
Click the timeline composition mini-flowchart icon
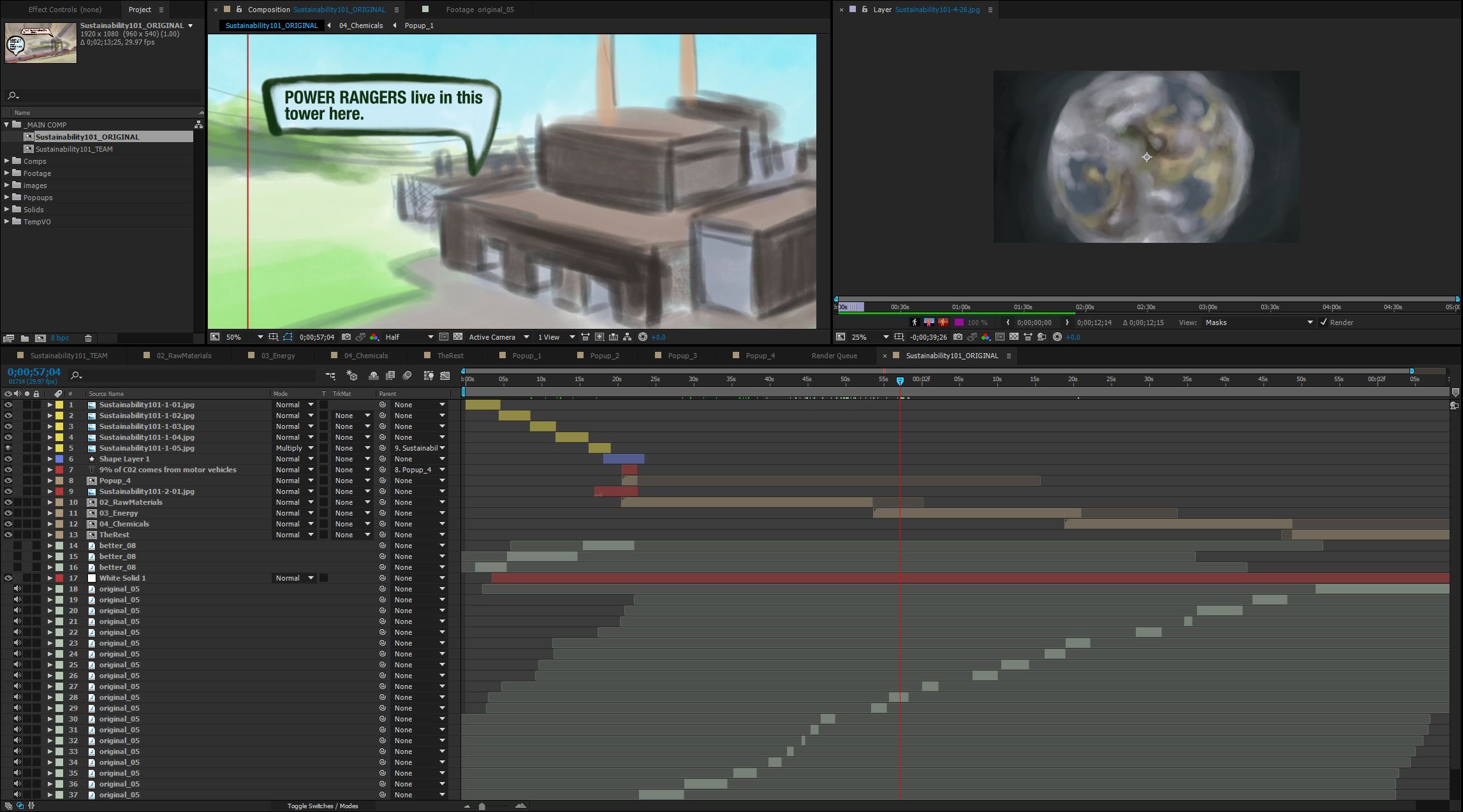coord(330,376)
